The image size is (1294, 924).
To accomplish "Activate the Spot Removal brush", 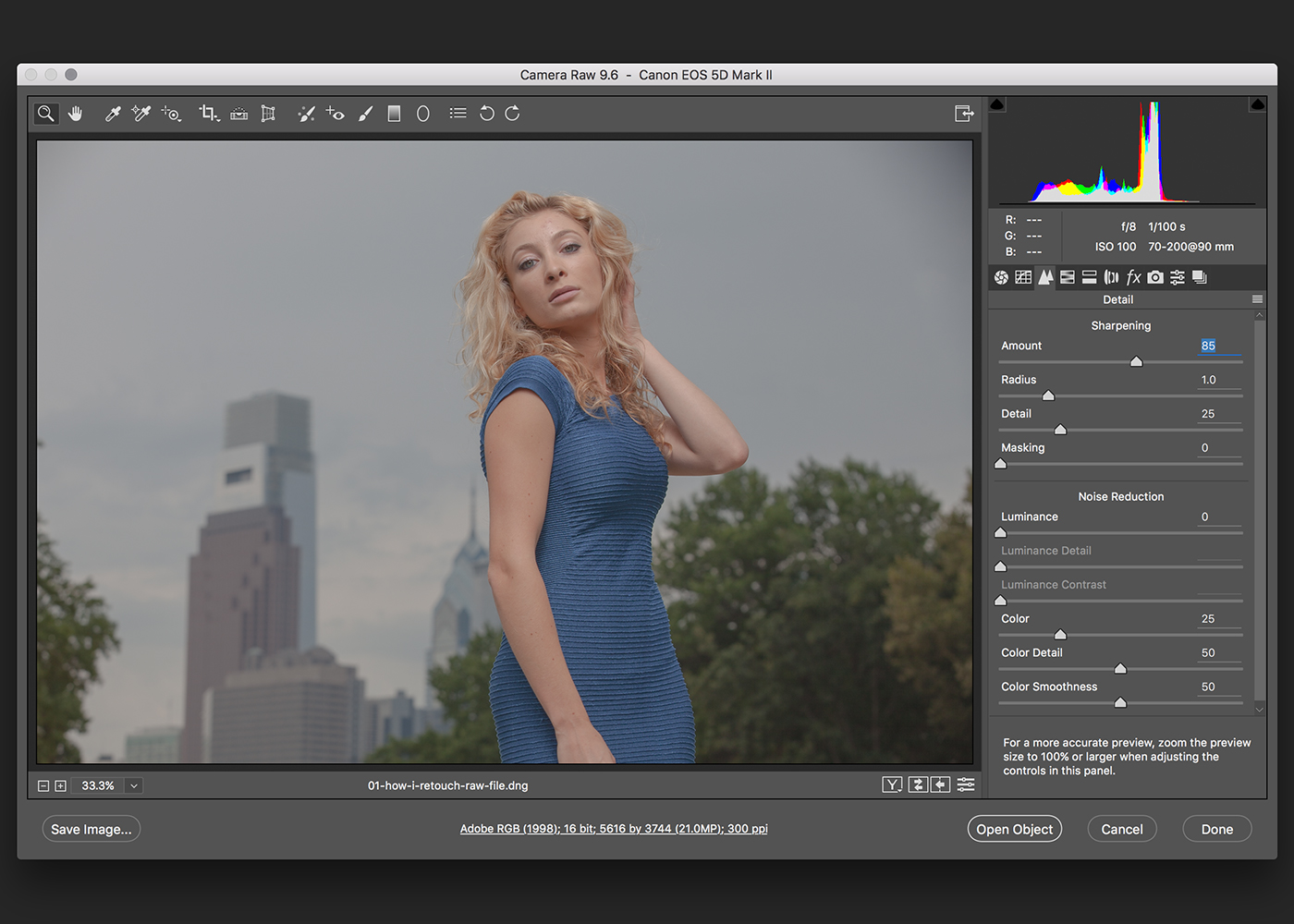I will [306, 114].
